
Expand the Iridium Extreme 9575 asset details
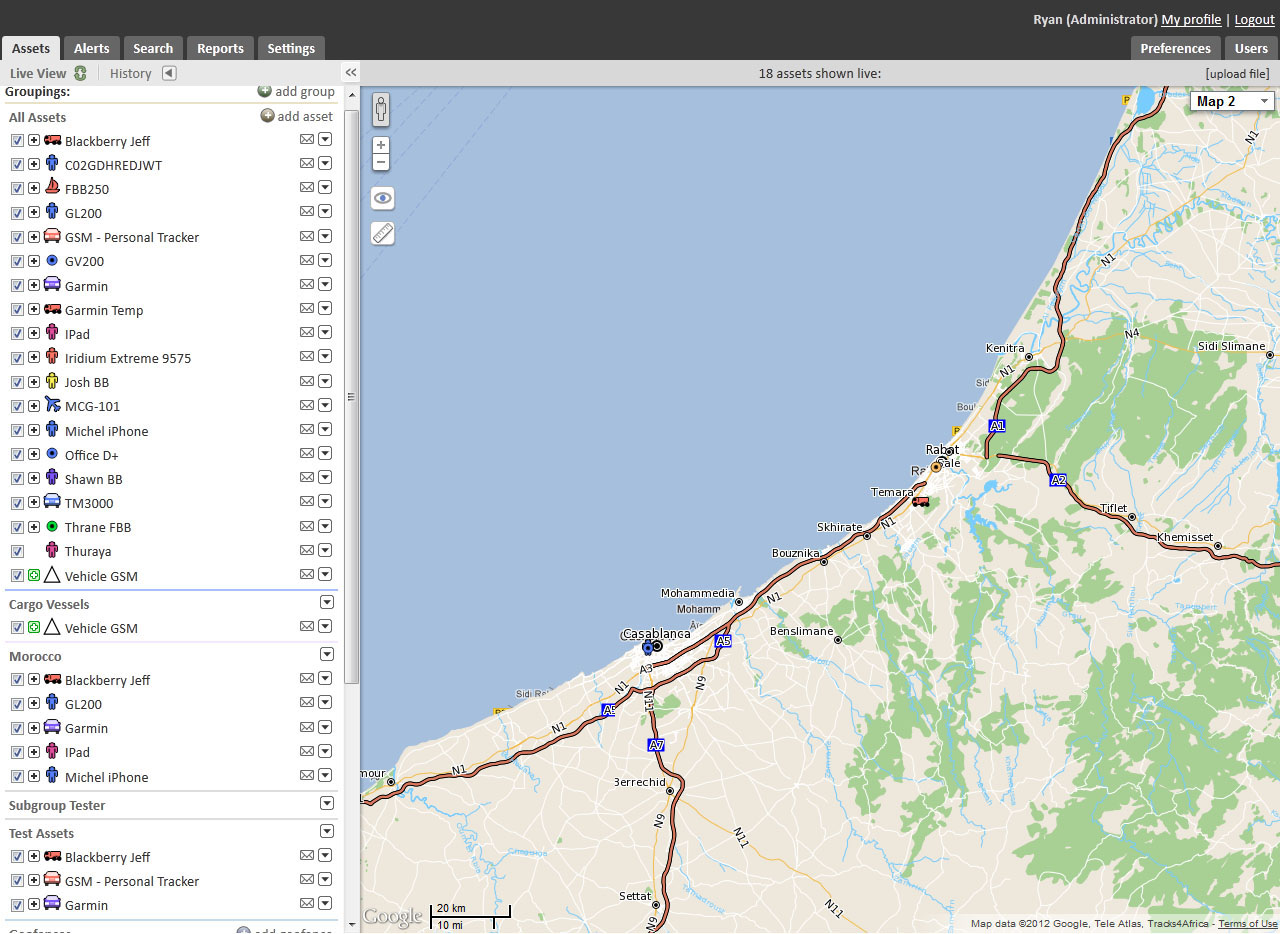tap(34, 358)
